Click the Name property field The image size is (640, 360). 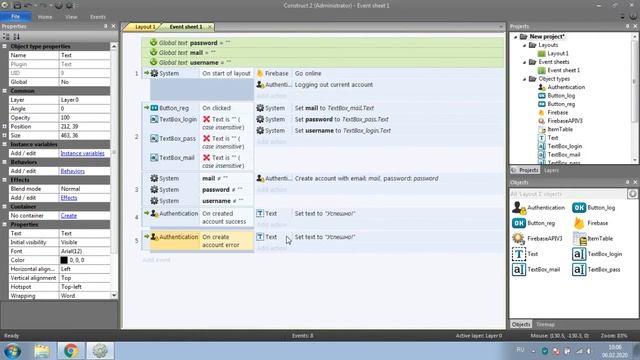click(x=84, y=55)
